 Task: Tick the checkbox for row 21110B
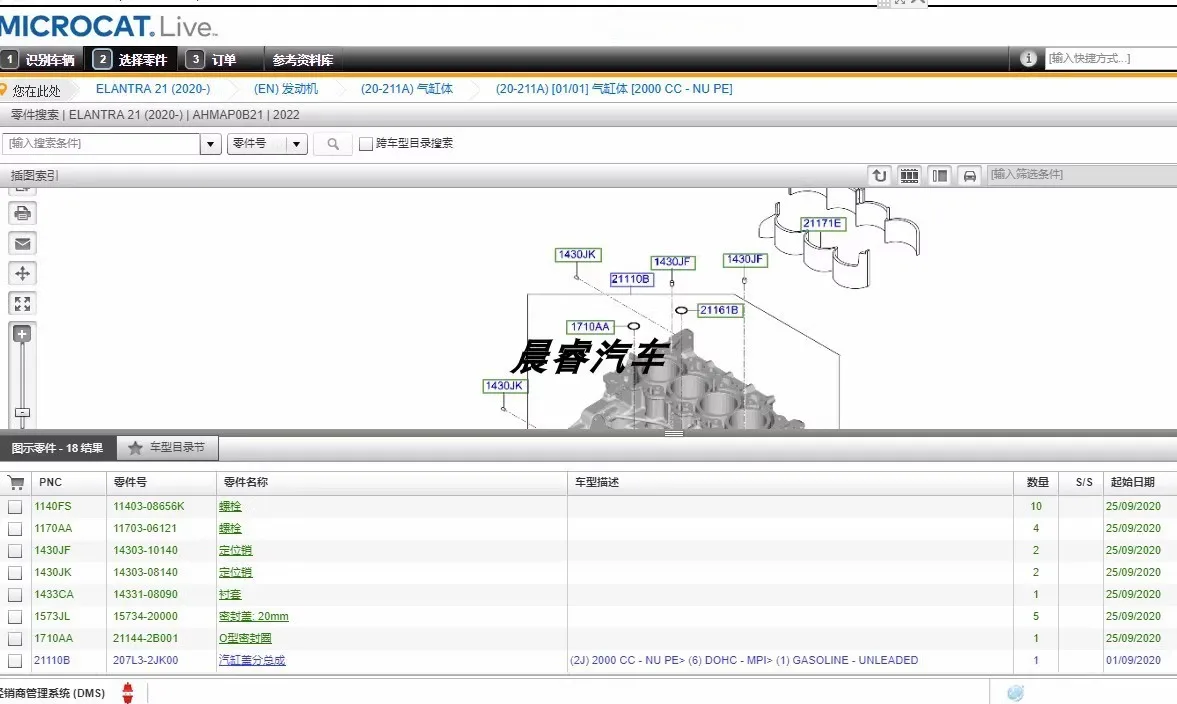(15, 660)
